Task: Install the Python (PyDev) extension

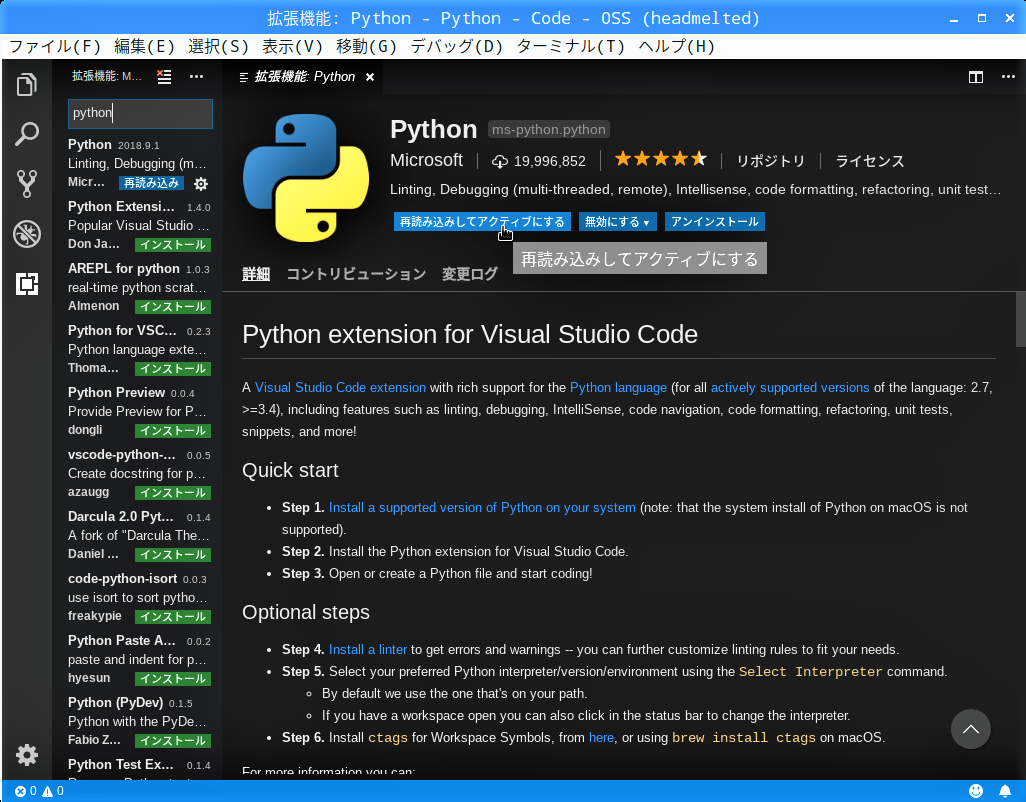Action: (x=173, y=741)
